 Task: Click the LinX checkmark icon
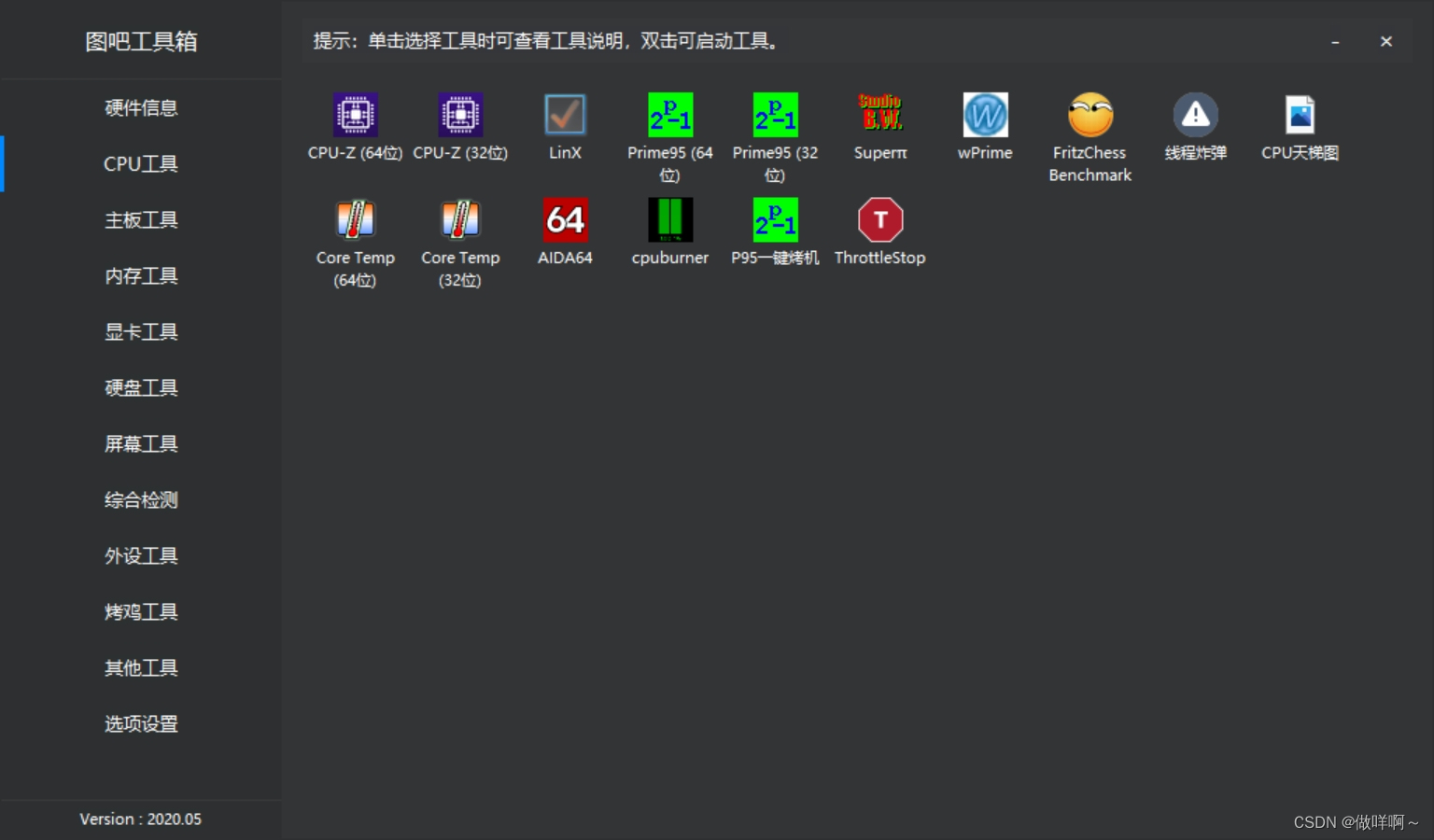point(565,115)
